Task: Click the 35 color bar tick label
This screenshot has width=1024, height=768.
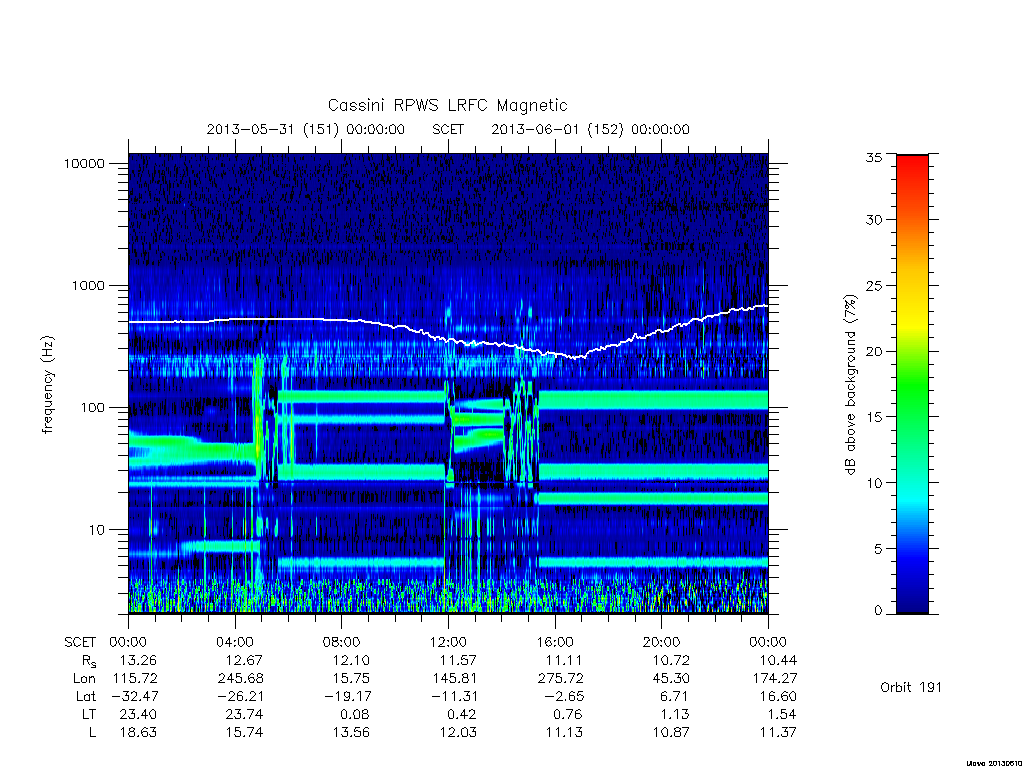Action: click(874, 157)
